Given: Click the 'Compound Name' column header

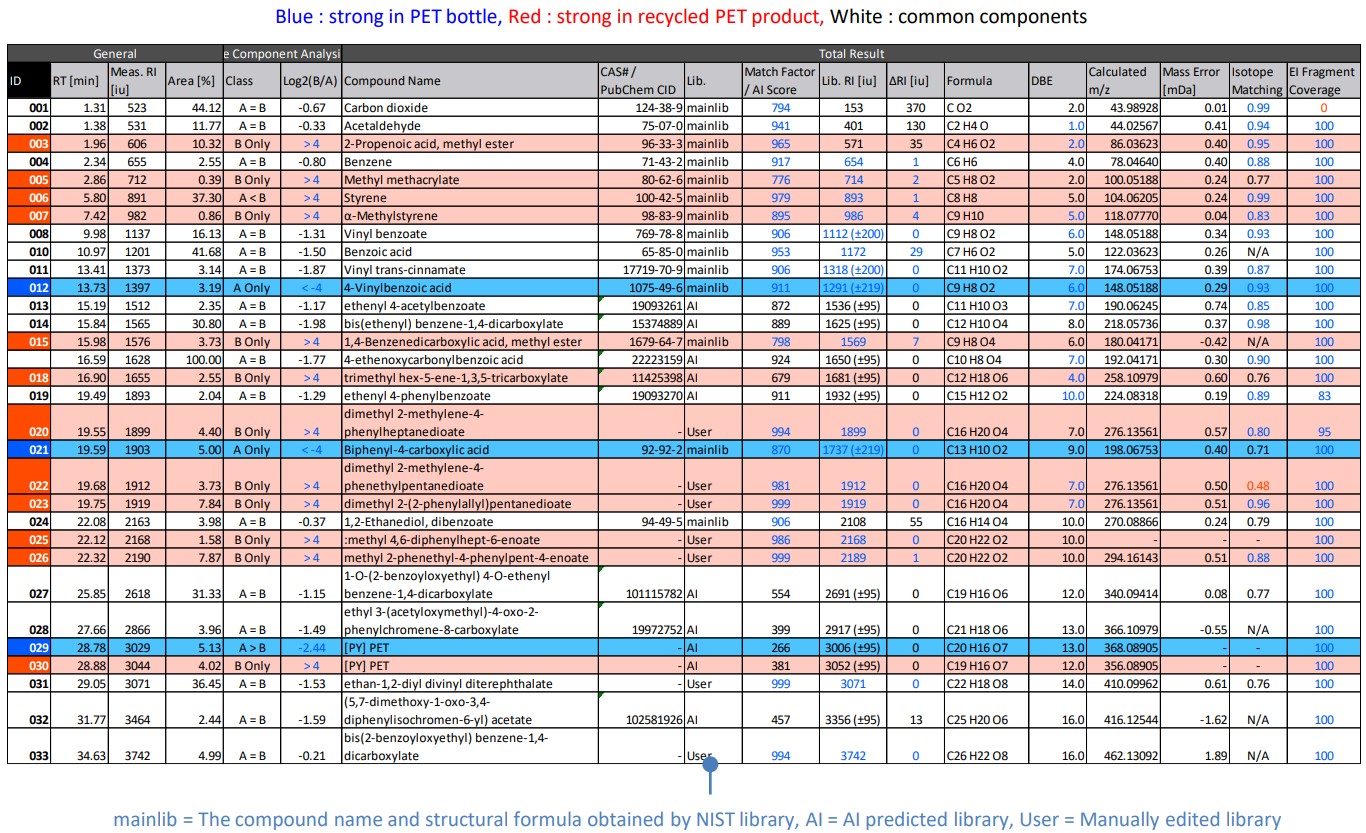Looking at the screenshot, I should click(x=469, y=81).
